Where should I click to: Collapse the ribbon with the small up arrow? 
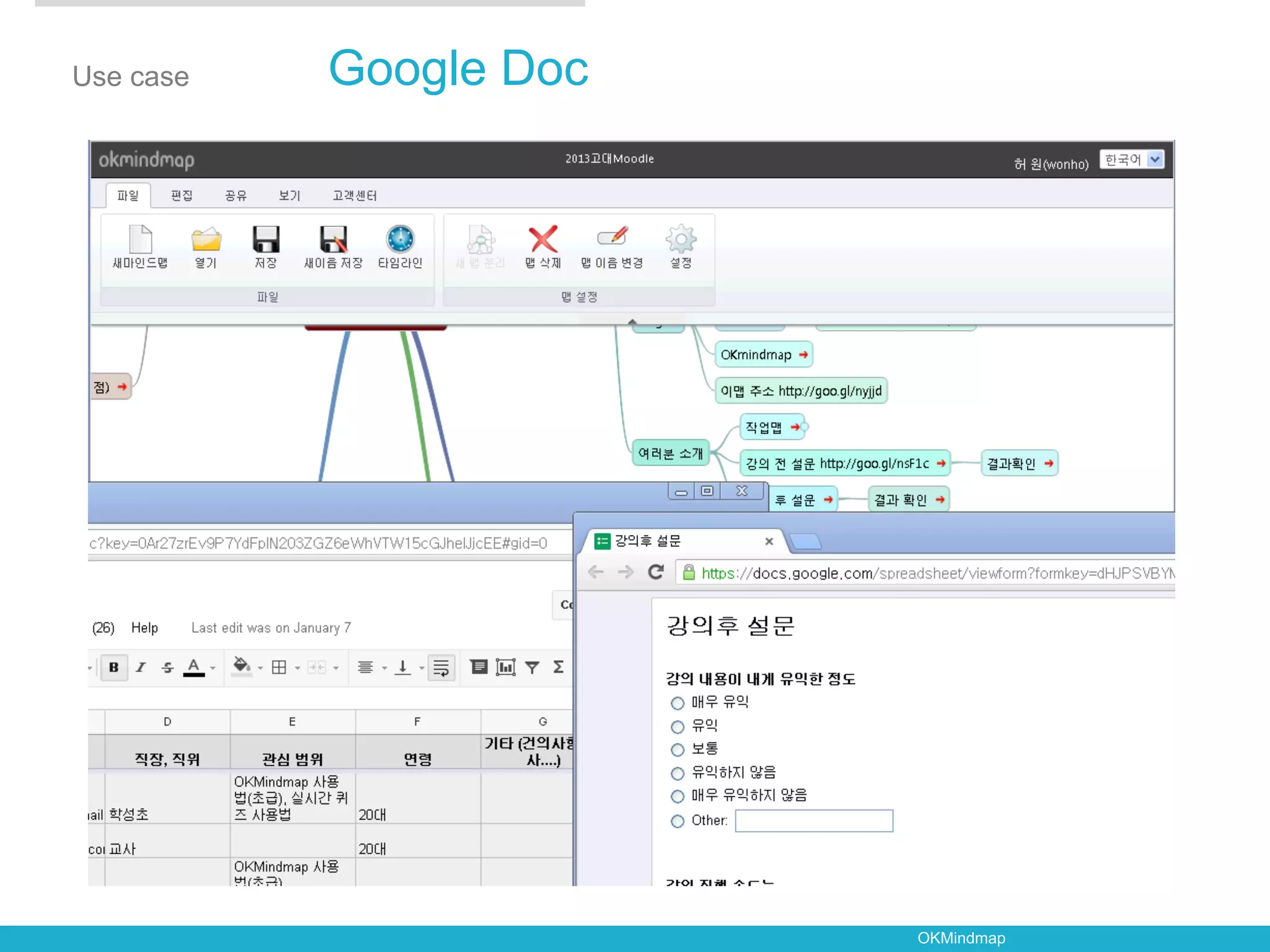(633, 321)
